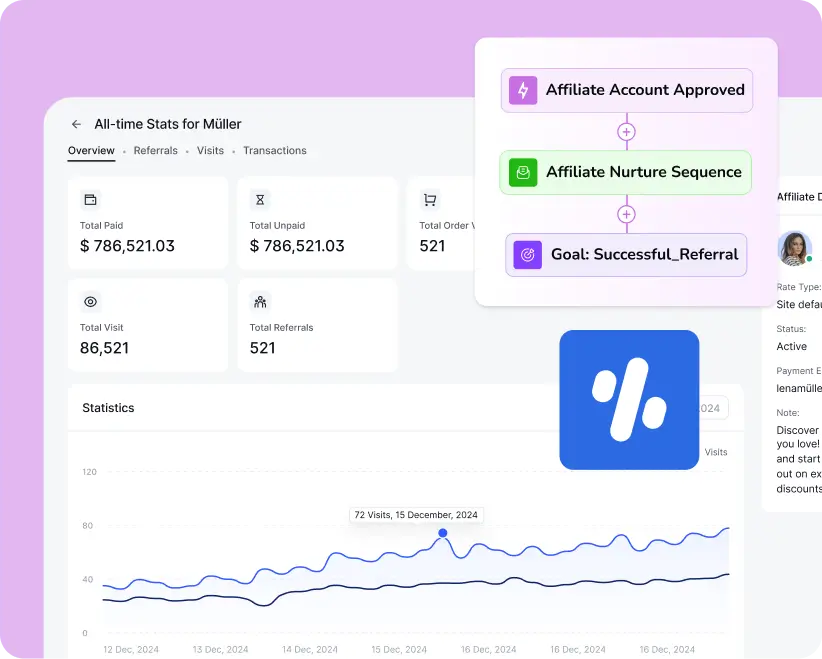The height and width of the screenshot is (659, 822).
Task: Open the Affiliate Nurture Sequence step
Action: (x=625, y=172)
